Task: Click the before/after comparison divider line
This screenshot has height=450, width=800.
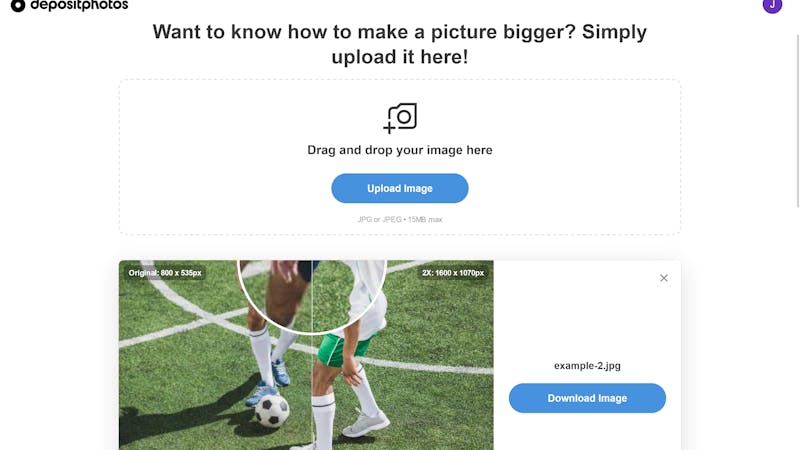Action: 312,355
